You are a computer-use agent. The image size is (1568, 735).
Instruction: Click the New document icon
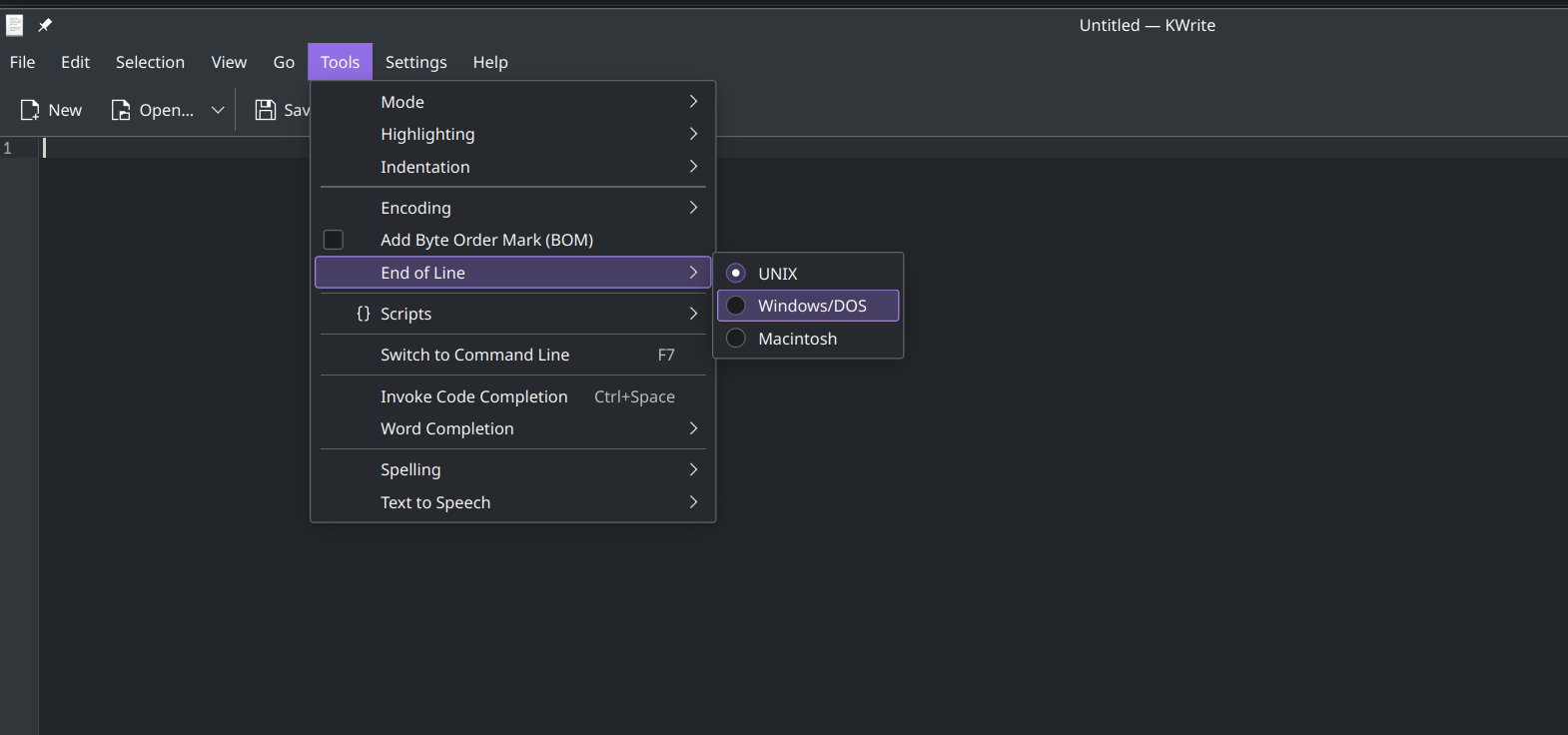(x=30, y=110)
